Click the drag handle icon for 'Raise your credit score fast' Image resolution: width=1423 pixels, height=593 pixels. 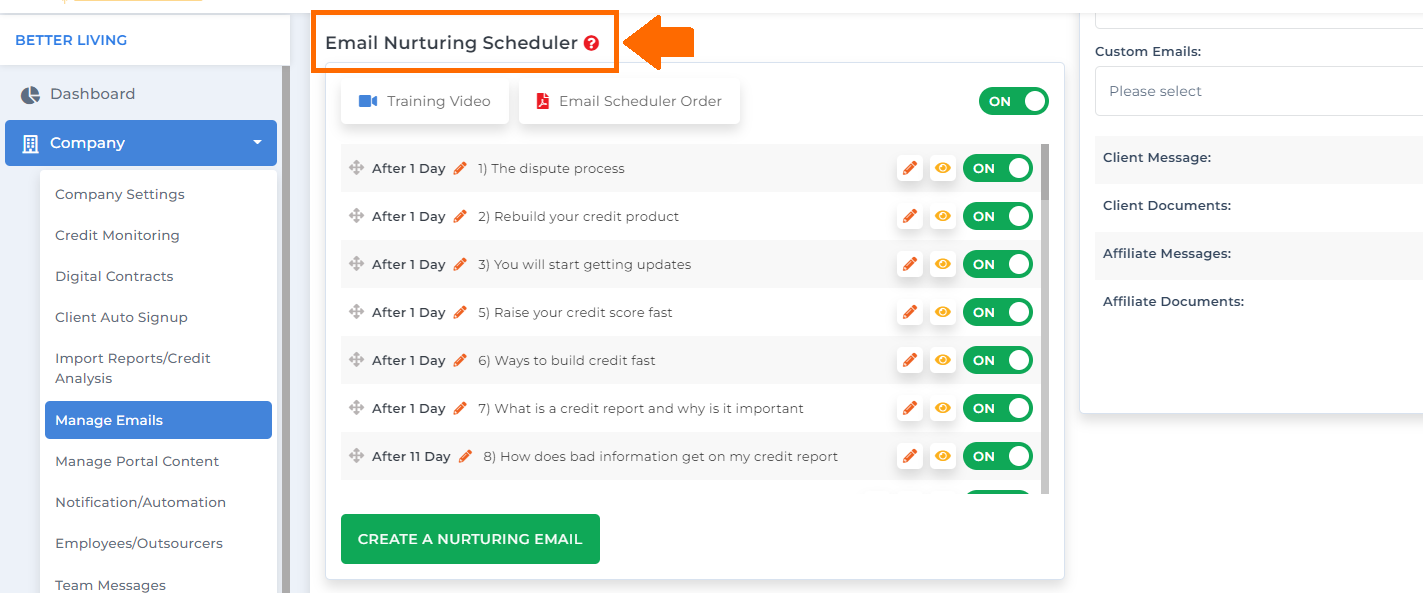click(356, 312)
